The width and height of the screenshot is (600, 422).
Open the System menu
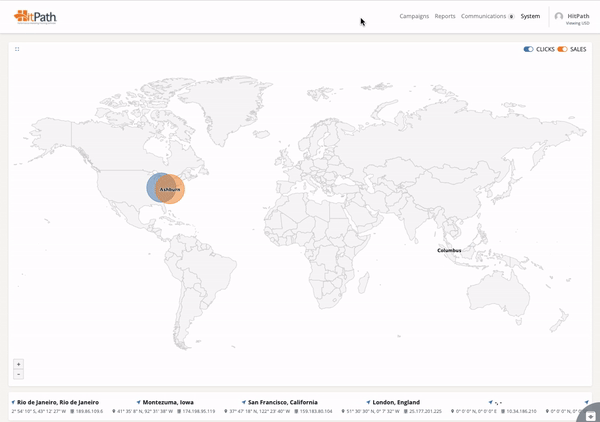tap(530, 16)
